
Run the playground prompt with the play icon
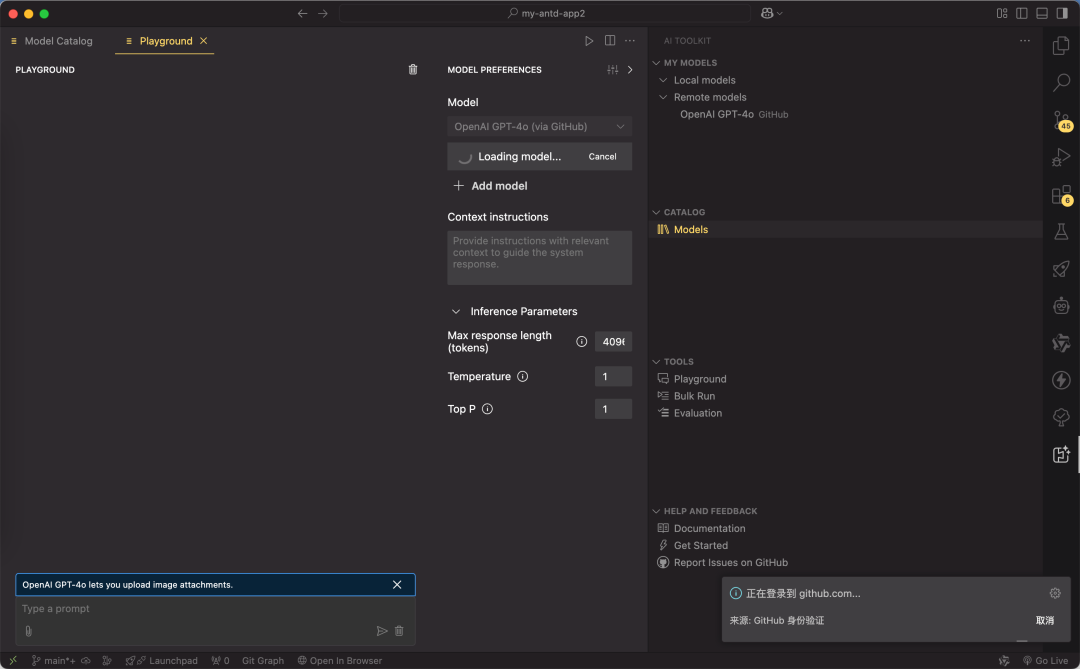coord(590,41)
